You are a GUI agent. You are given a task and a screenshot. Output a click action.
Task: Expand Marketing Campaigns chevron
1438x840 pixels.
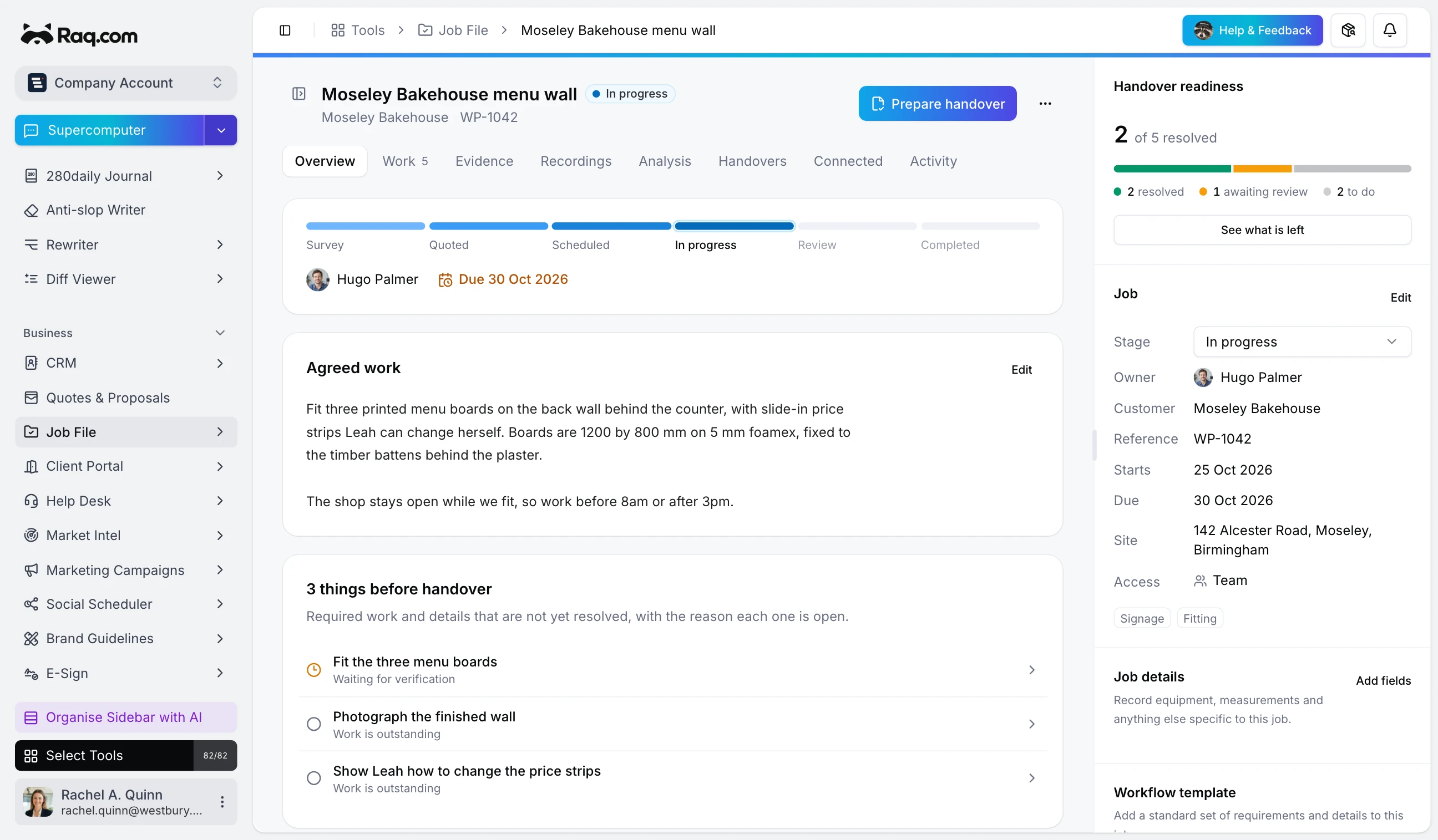coord(220,569)
